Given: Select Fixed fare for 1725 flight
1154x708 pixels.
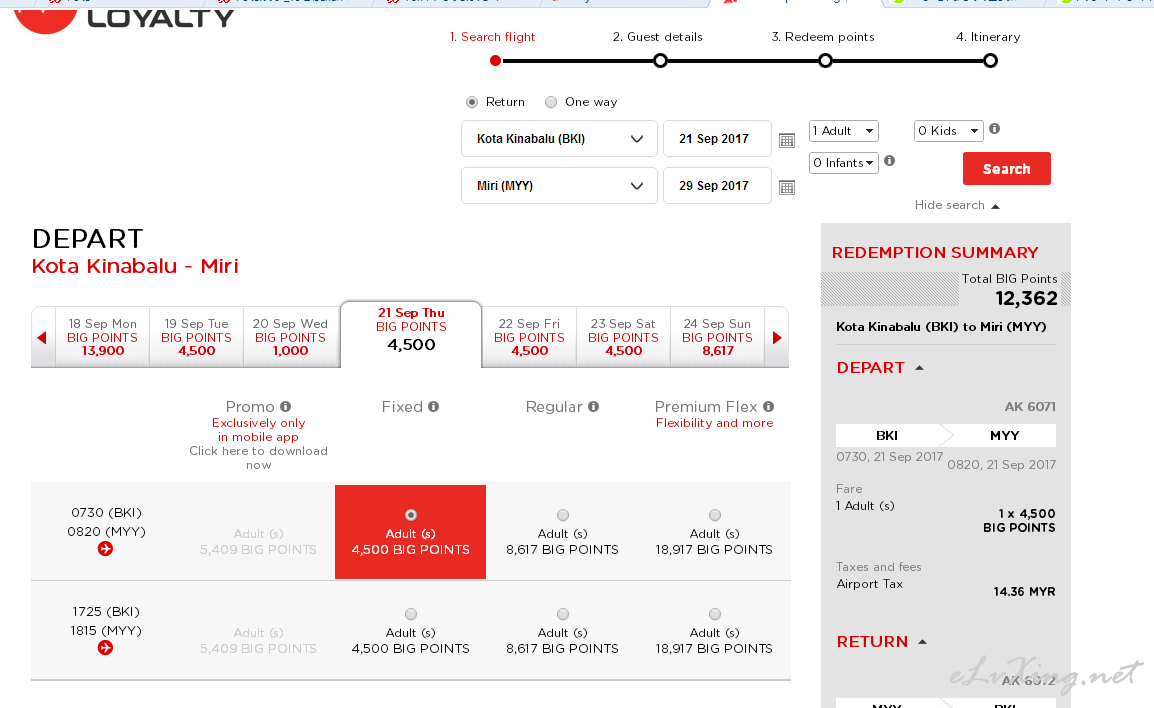Looking at the screenshot, I should coord(411,614).
